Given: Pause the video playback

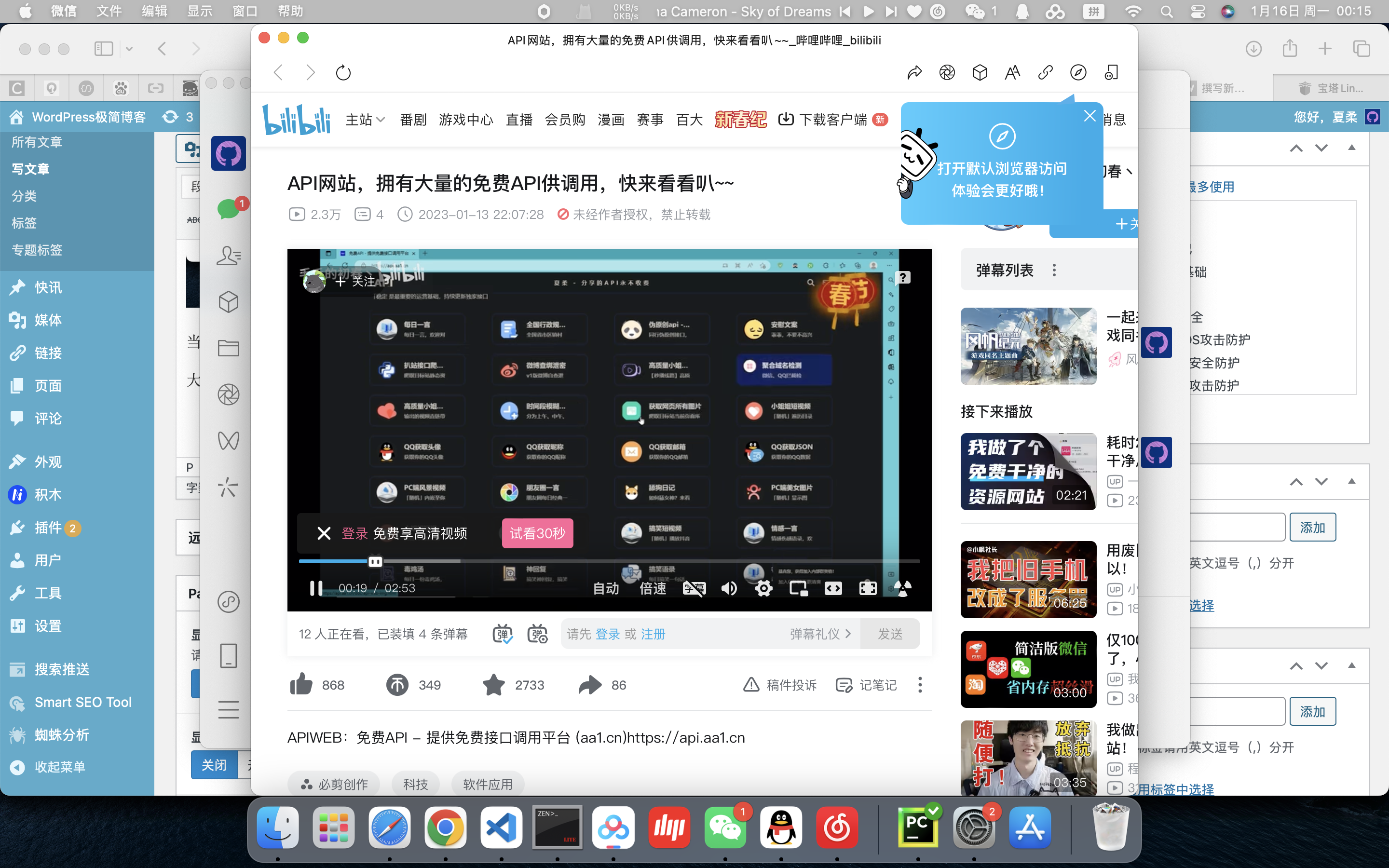Looking at the screenshot, I should coord(316,588).
